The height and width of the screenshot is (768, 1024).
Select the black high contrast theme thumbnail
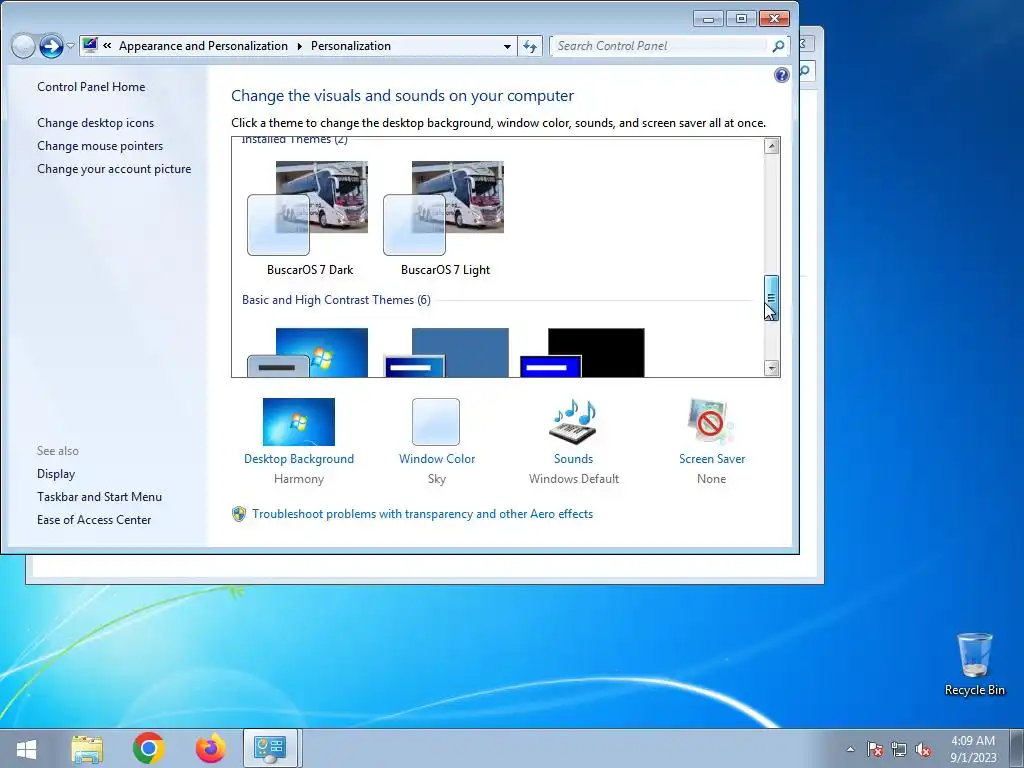pos(583,353)
